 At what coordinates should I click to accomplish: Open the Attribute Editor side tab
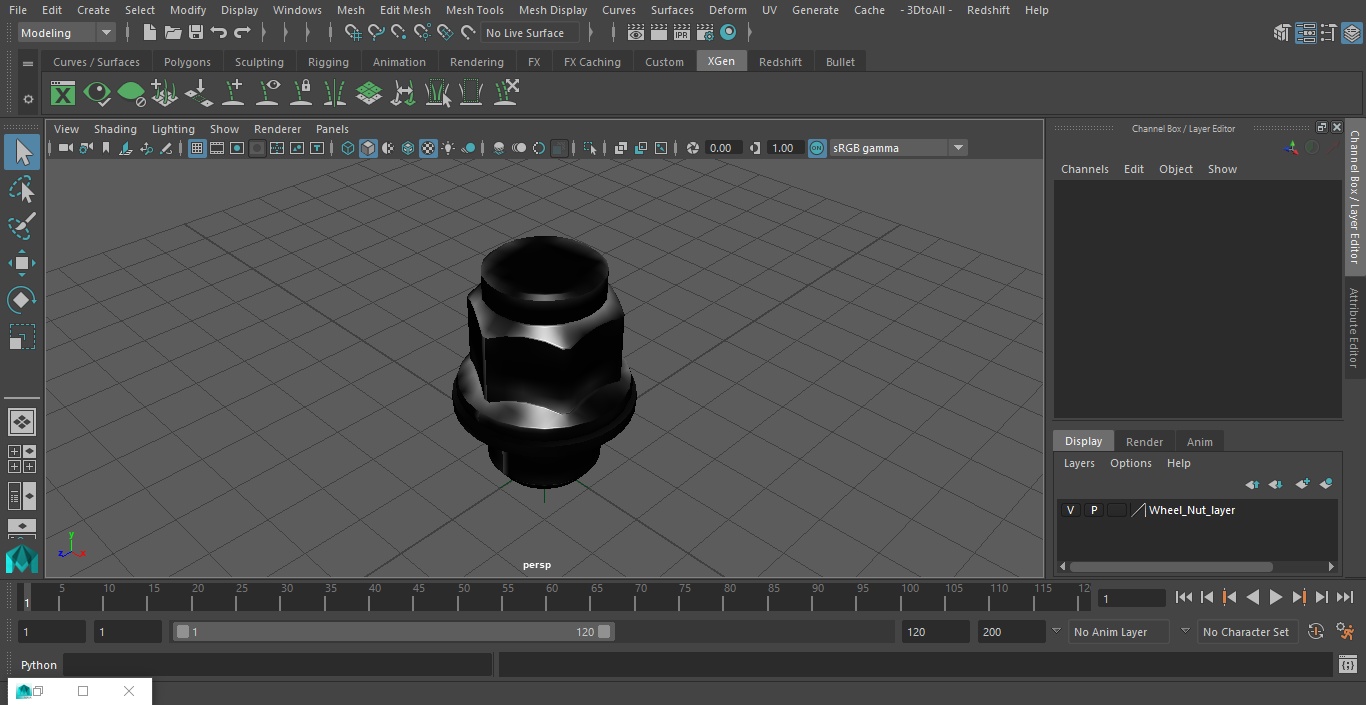tap(1354, 328)
